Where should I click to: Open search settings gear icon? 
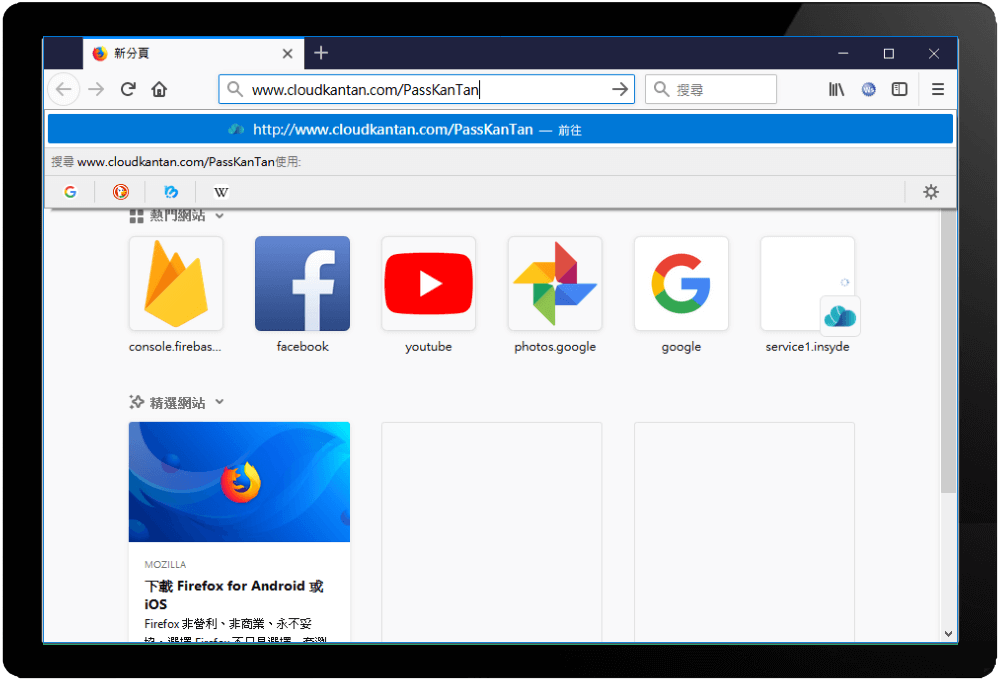pyautogui.click(x=930, y=192)
